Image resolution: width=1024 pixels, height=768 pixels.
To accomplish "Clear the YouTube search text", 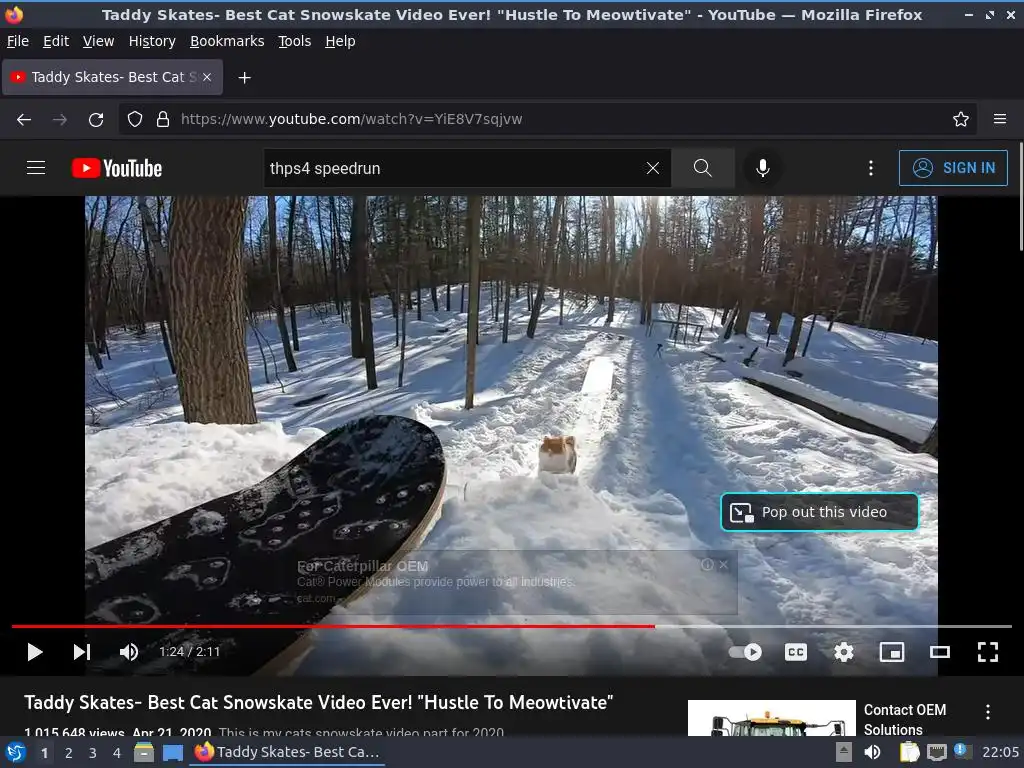I will tap(652, 168).
